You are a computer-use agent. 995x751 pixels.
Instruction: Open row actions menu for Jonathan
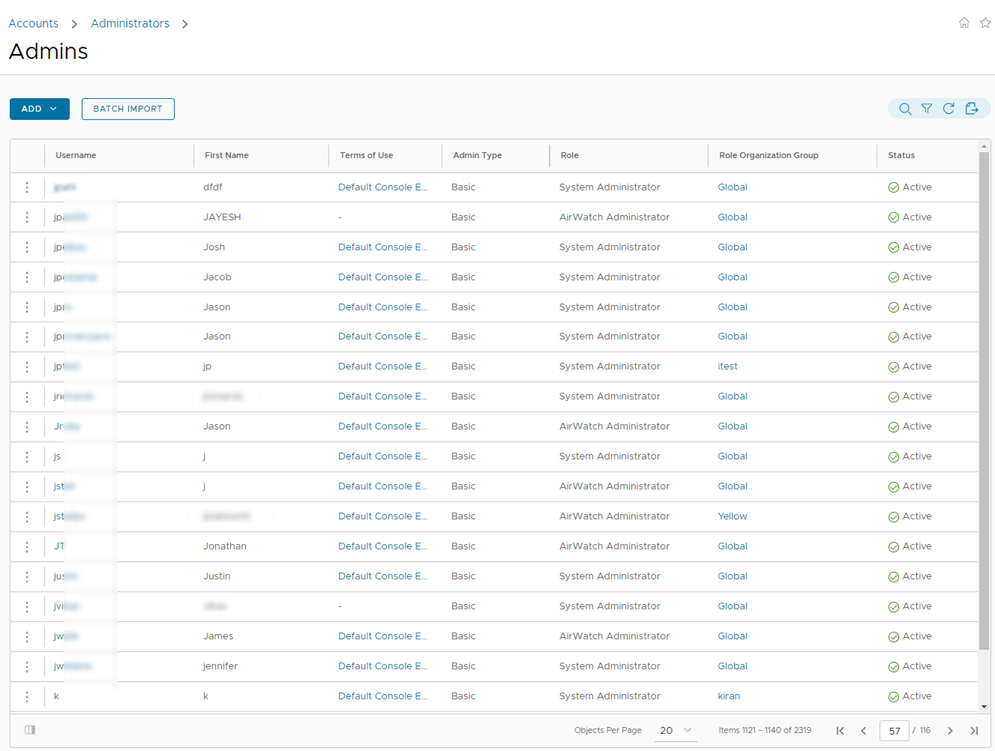[27, 546]
